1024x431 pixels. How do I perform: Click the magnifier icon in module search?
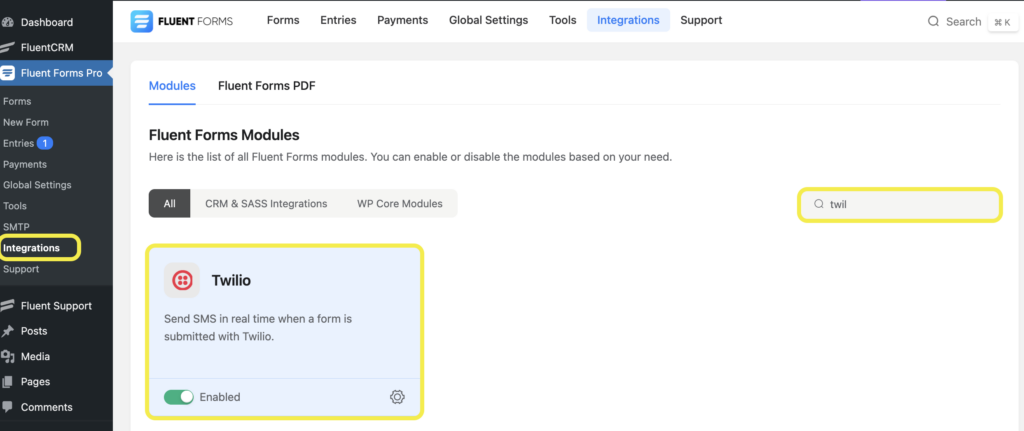(x=818, y=204)
